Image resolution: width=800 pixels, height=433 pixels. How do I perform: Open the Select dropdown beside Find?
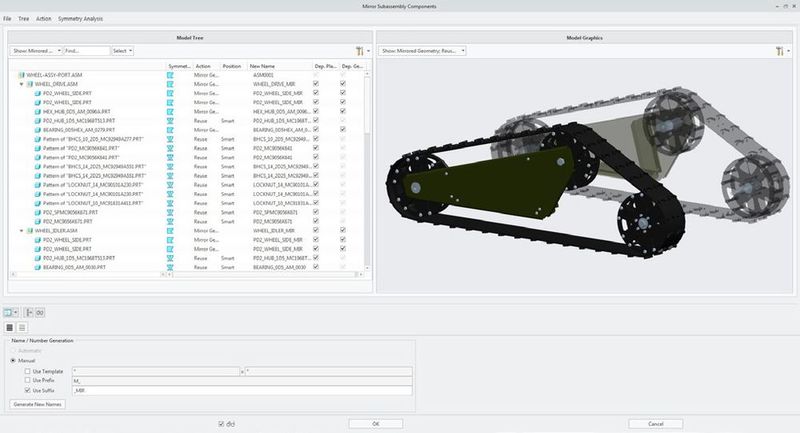coord(122,50)
